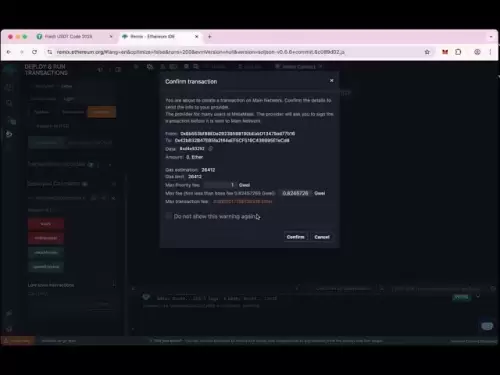Open the browser extensions puzzle icon
Image resolution: width=500 pixels, height=375 pixels.
click(x=458, y=52)
